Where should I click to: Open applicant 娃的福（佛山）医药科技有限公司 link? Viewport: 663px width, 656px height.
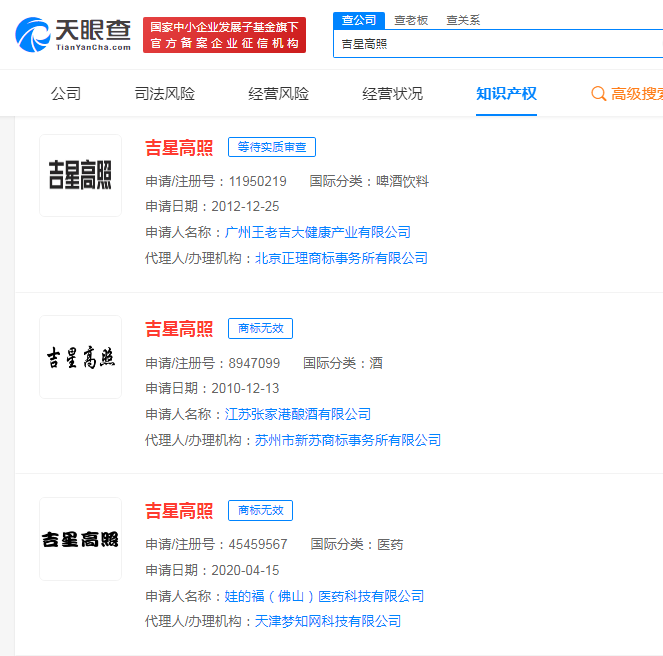coord(324,596)
